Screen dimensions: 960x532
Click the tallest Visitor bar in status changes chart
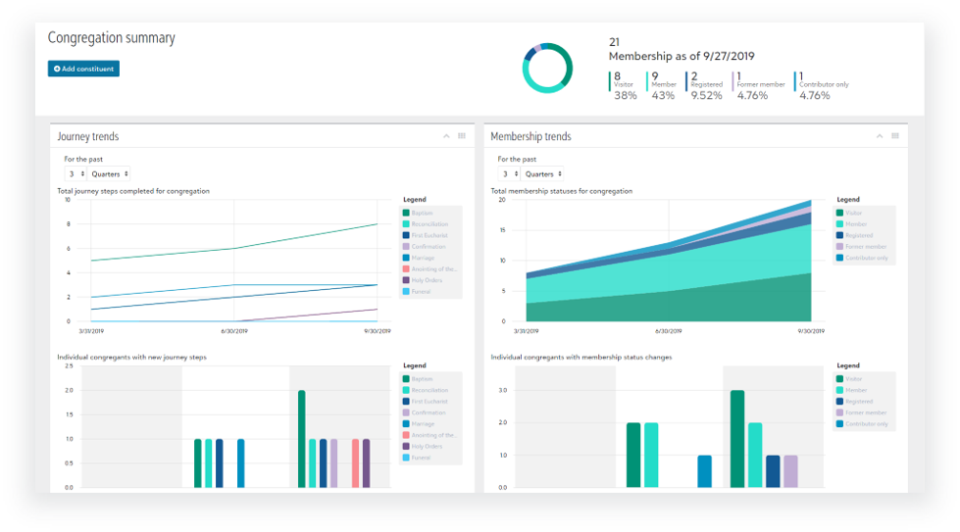click(738, 439)
